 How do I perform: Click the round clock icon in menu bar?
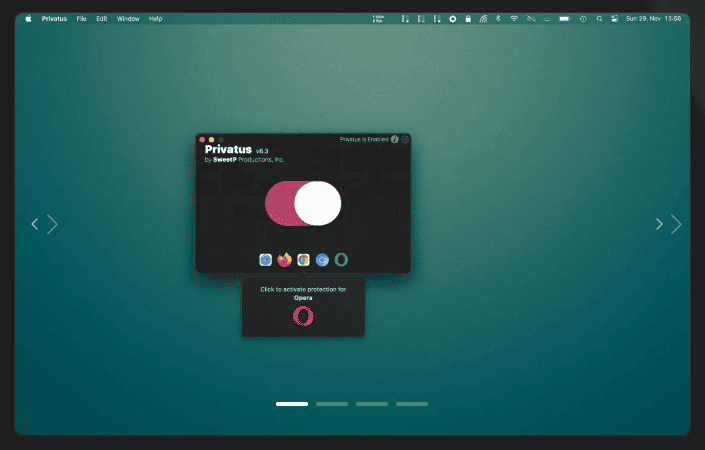pos(583,19)
